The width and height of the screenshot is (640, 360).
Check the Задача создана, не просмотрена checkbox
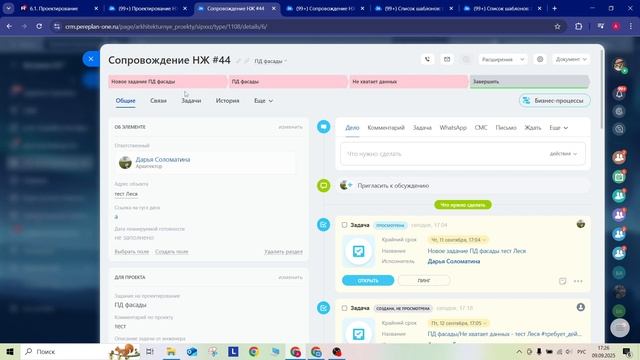(344, 308)
